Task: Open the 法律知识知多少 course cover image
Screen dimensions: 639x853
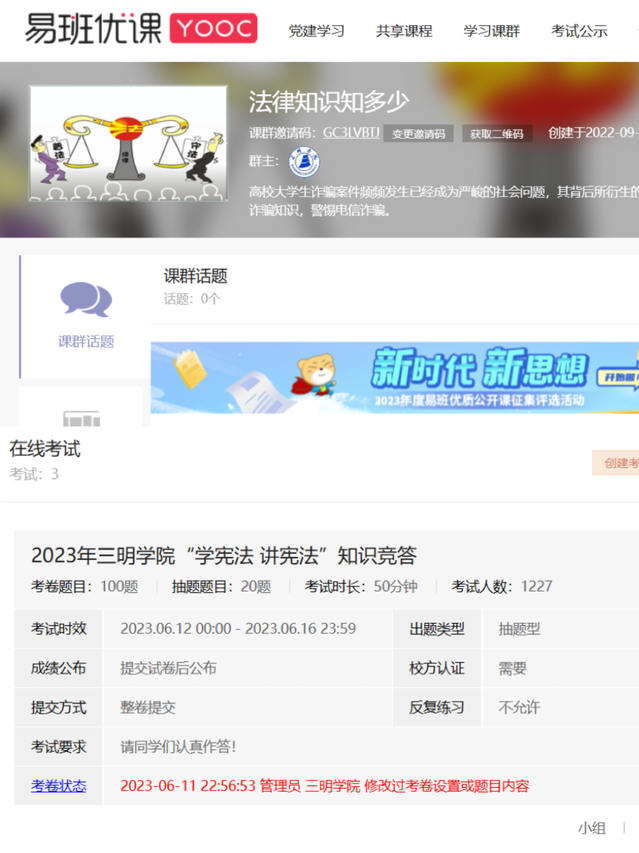Action: 128,143
